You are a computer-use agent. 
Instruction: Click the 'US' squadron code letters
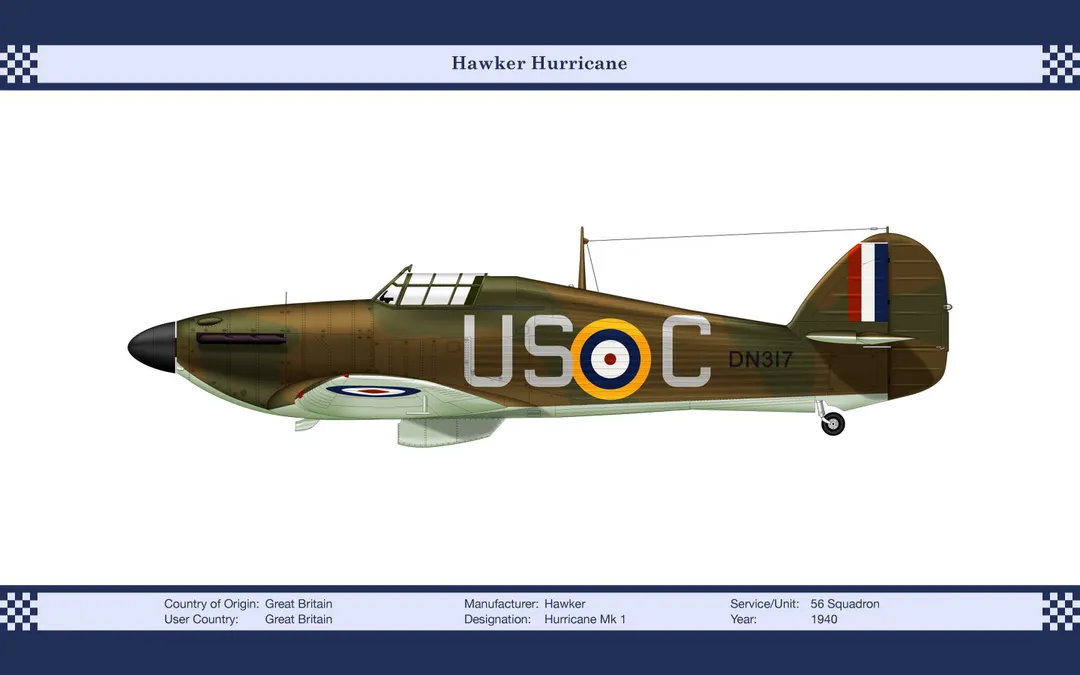[x=518, y=351]
